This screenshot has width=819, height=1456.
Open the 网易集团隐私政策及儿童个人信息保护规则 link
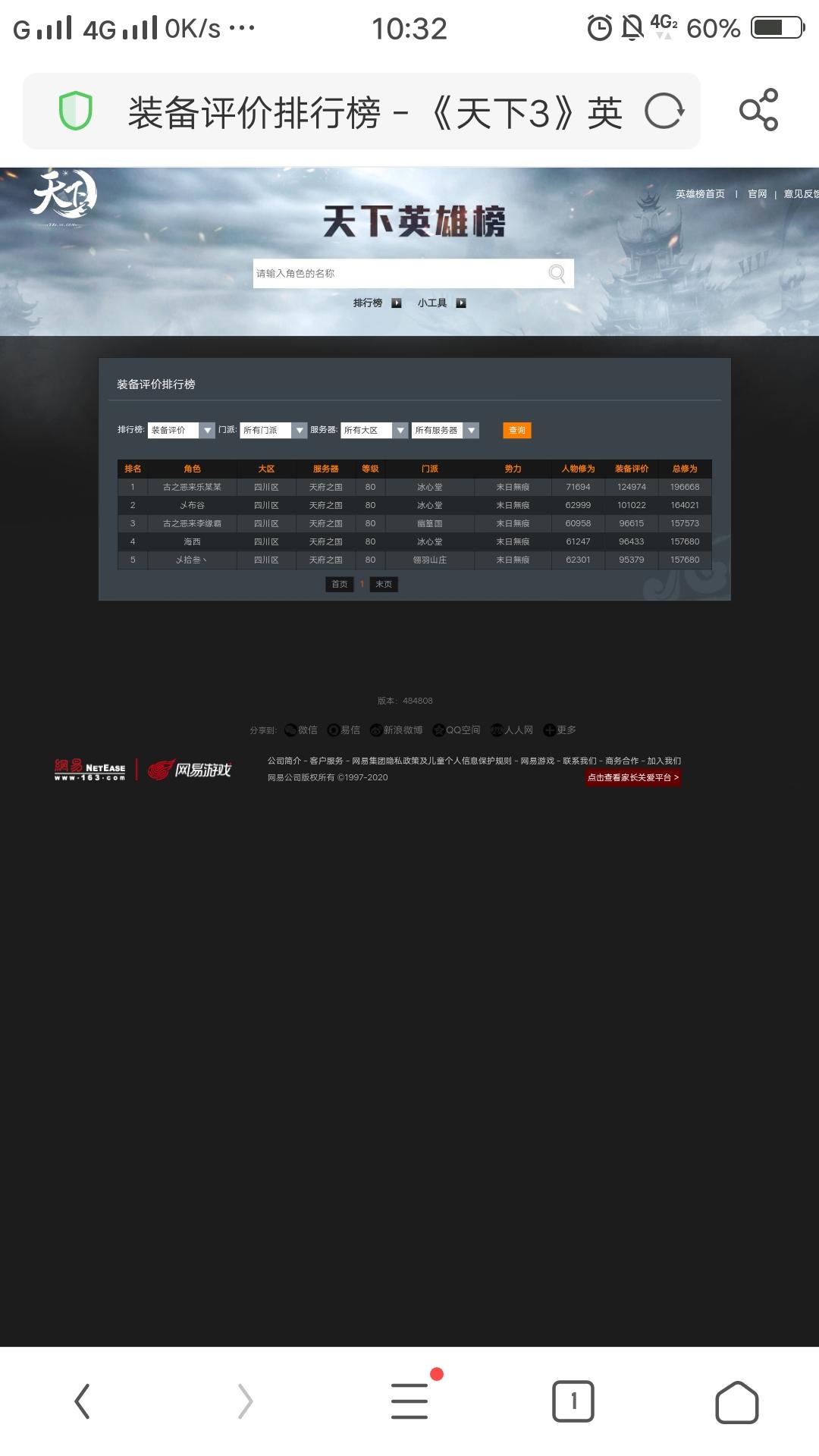tap(431, 761)
